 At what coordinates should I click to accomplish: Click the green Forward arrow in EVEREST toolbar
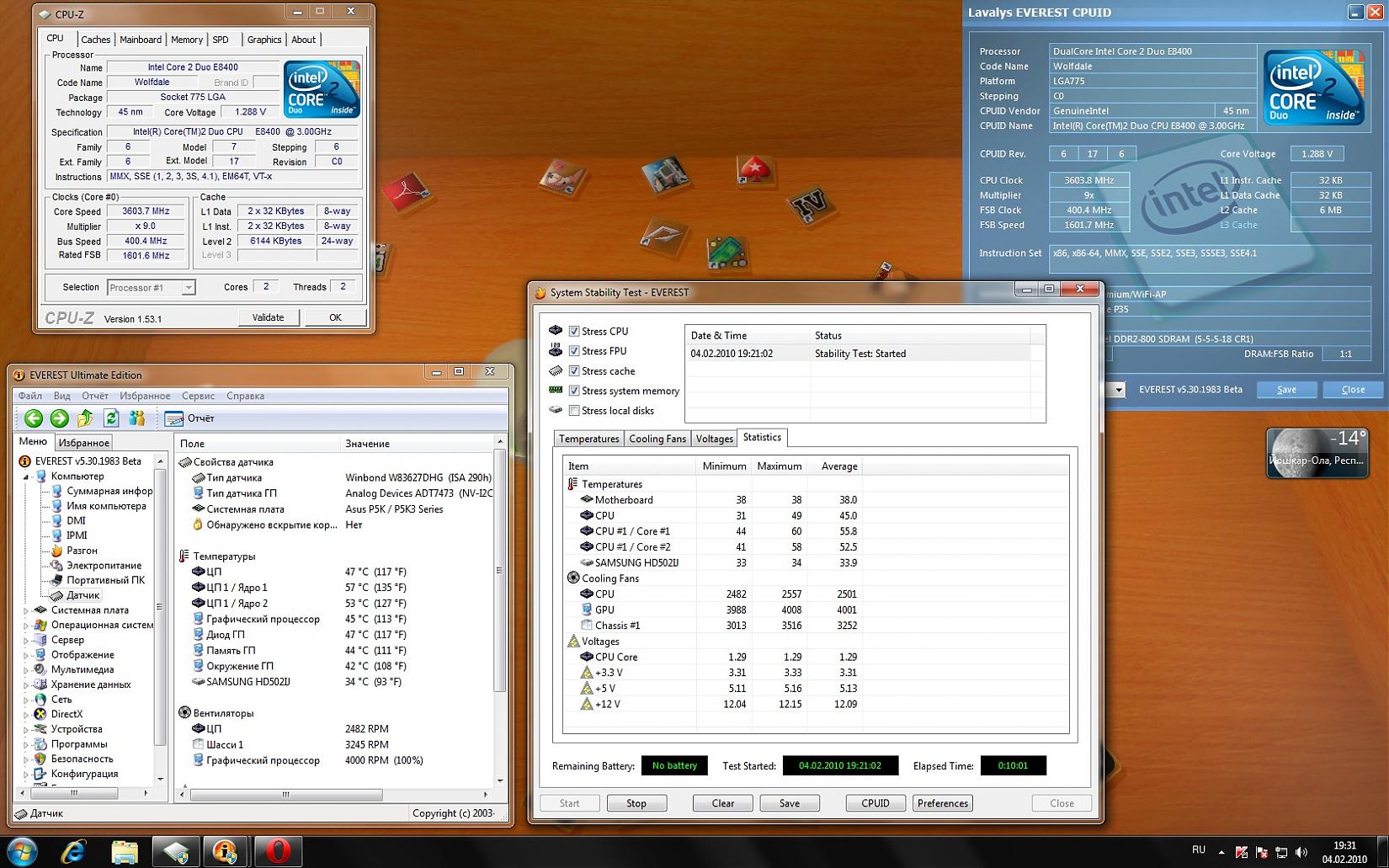59,418
